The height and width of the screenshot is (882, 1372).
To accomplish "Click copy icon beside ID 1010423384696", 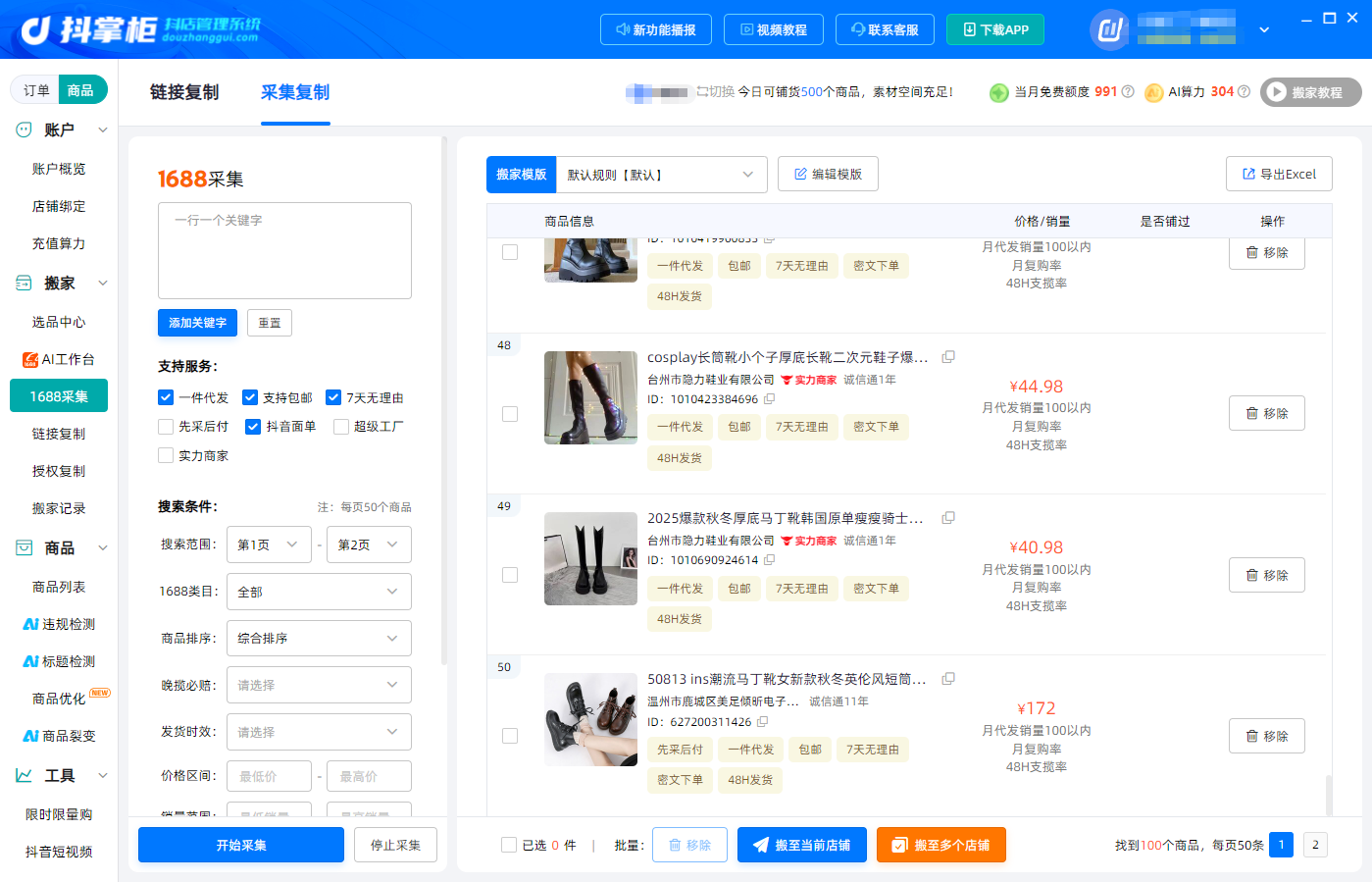I will pos(770,399).
